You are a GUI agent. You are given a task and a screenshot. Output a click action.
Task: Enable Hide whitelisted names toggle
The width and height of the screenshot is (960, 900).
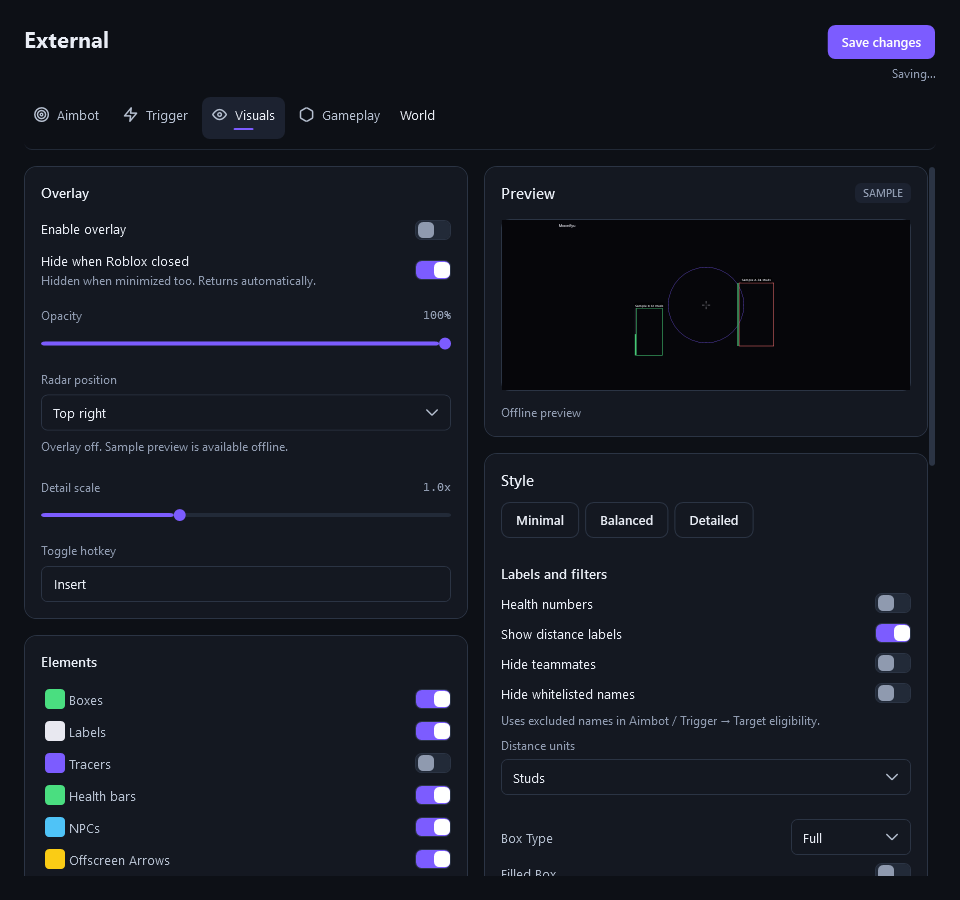[x=893, y=693]
